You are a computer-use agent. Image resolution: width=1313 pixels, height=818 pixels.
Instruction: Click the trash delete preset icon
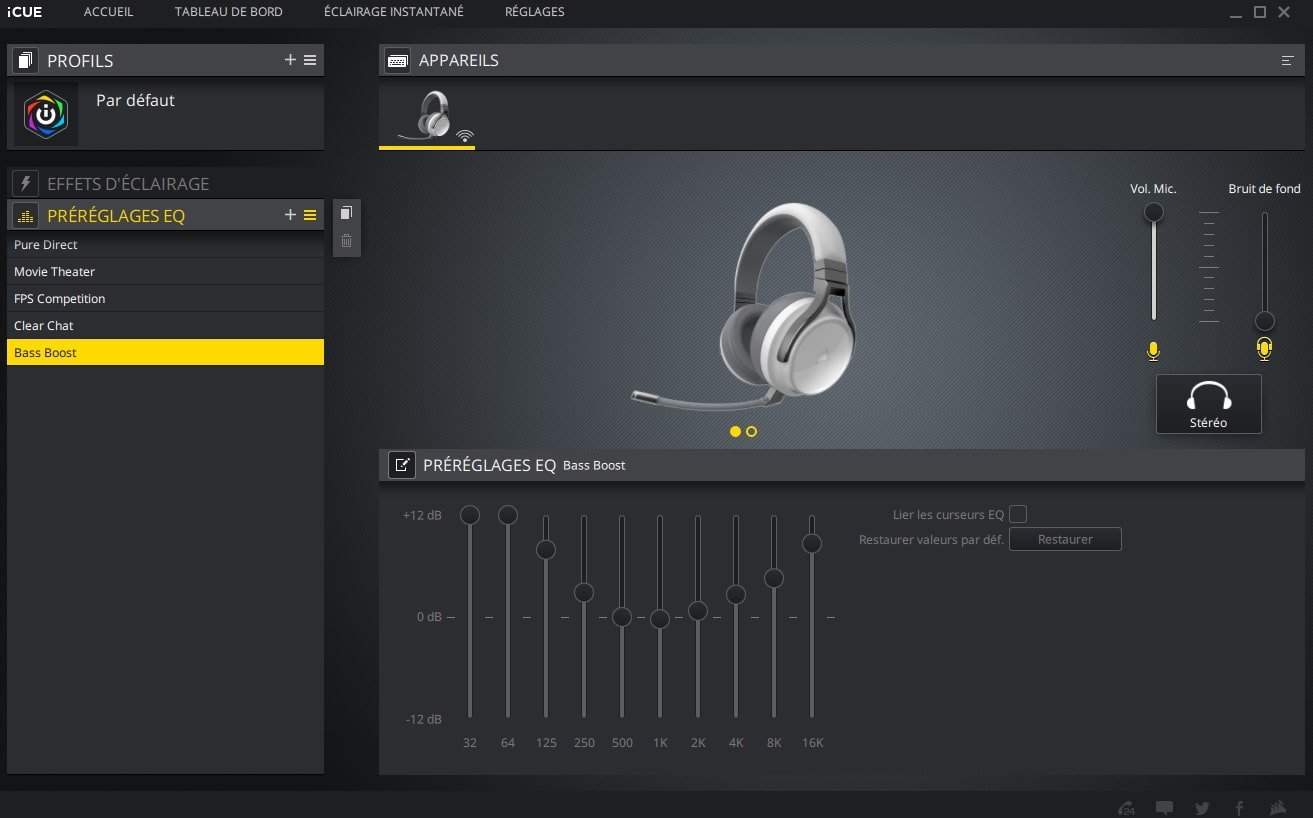pyautogui.click(x=346, y=241)
